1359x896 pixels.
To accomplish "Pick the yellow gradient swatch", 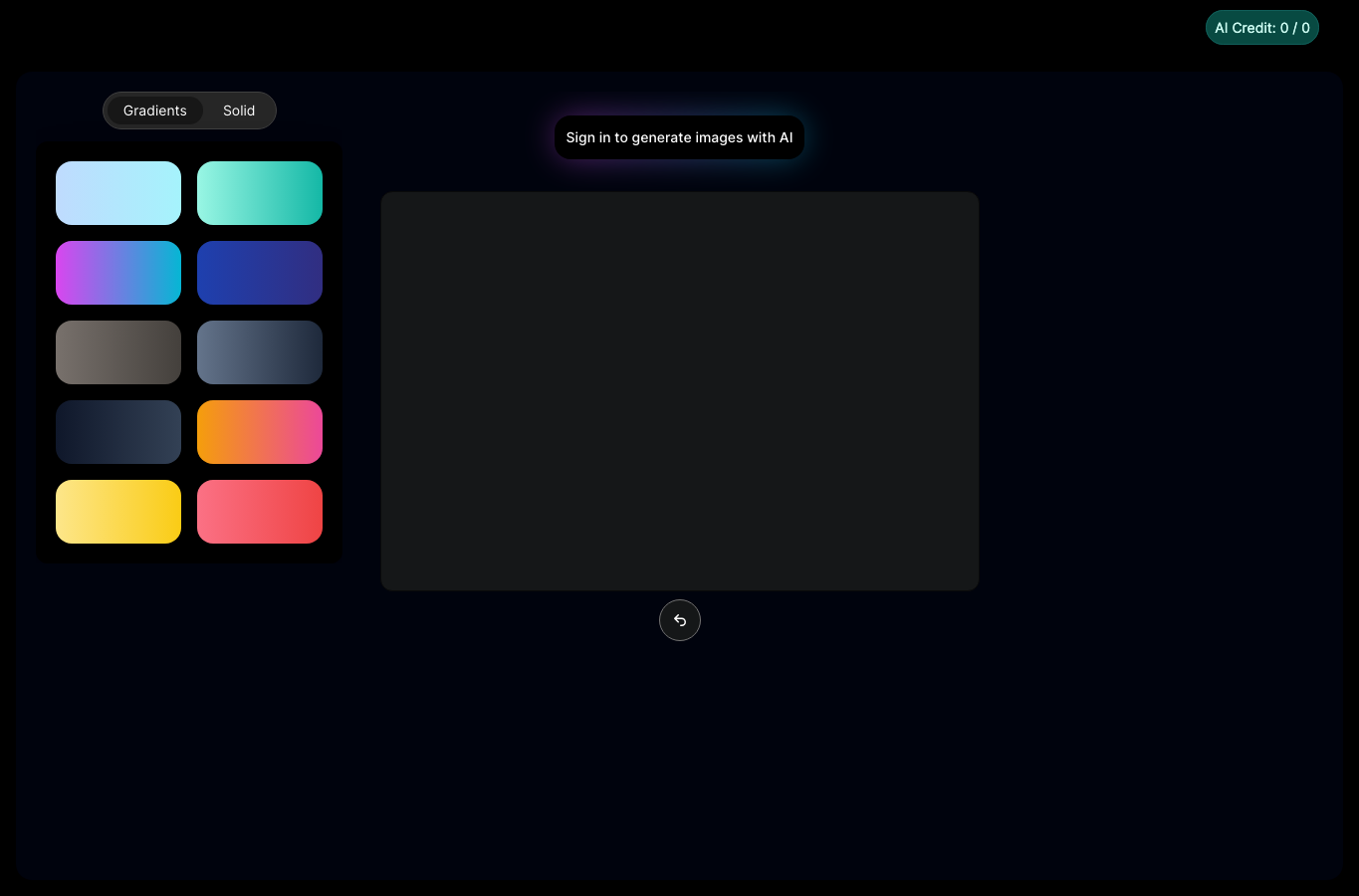I will pos(118,512).
